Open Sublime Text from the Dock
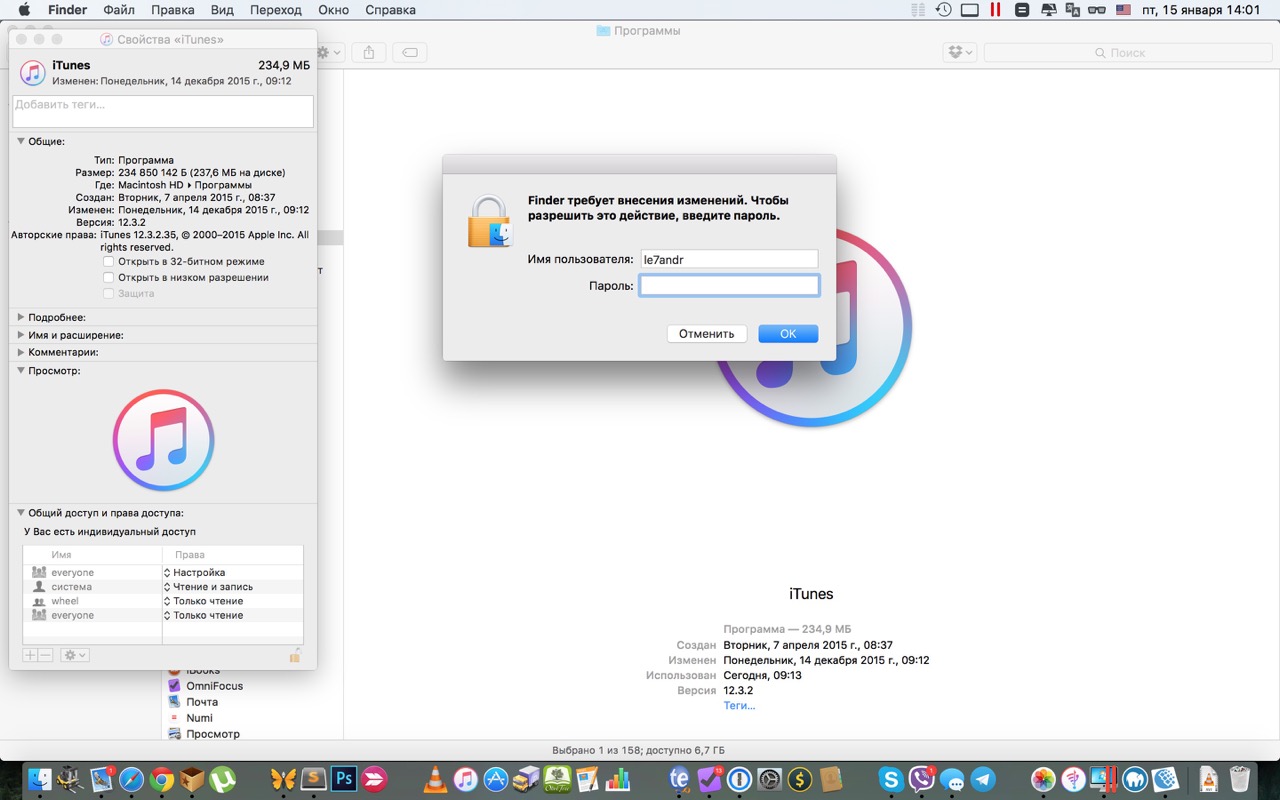This screenshot has width=1280, height=800. tap(315, 779)
